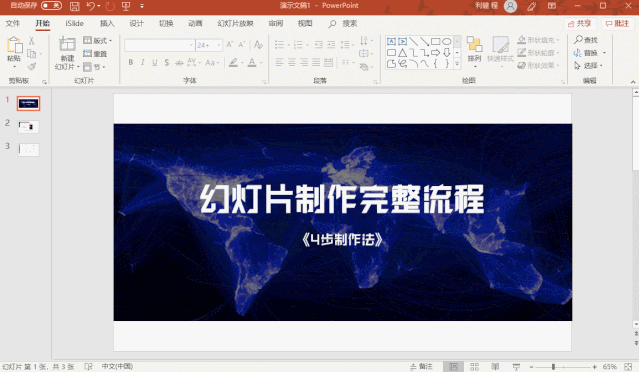
Task: Undo the last action
Action: tap(91, 6)
